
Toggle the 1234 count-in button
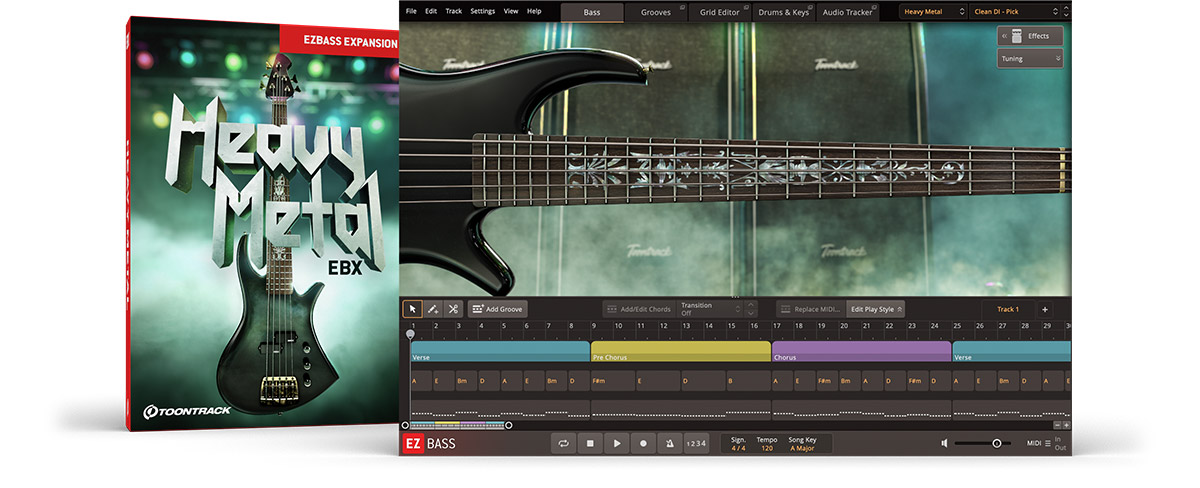click(x=696, y=443)
